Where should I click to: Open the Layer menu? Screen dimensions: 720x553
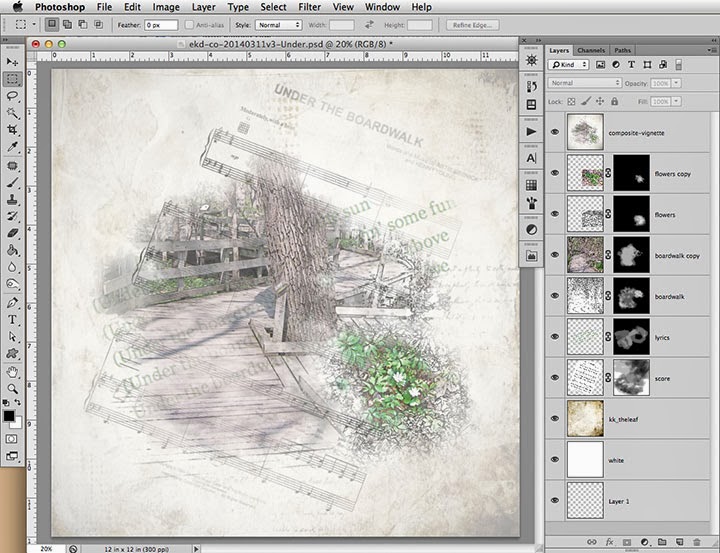point(203,7)
